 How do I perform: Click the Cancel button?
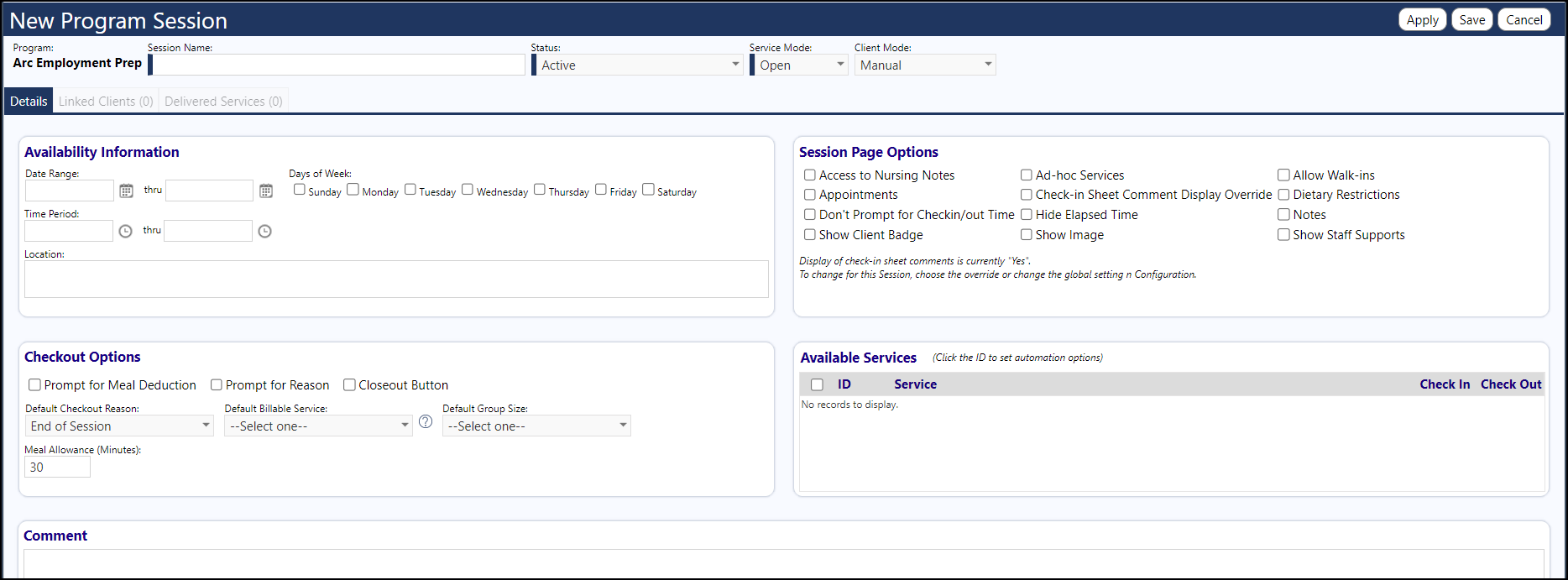(x=1524, y=20)
